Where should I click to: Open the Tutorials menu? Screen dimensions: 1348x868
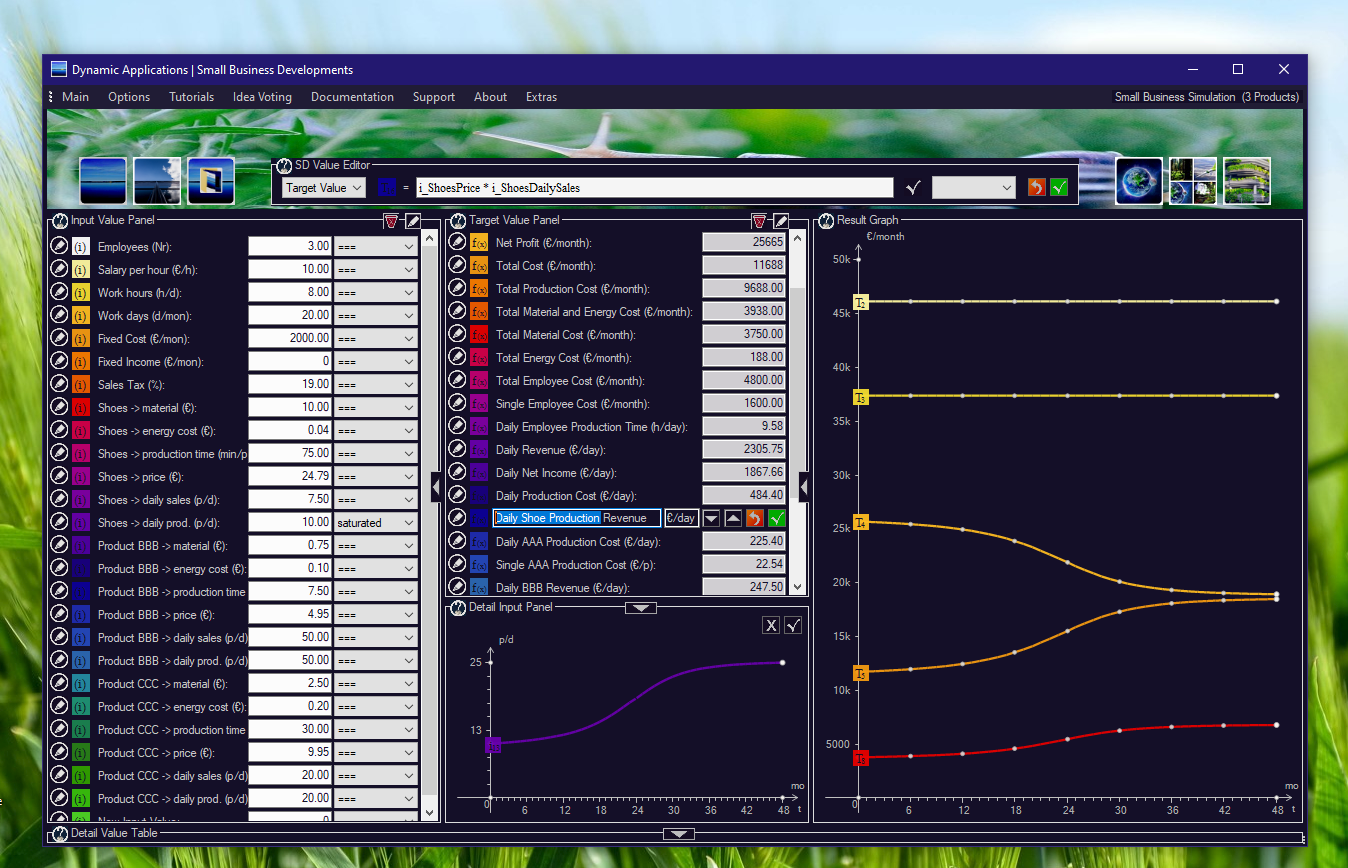coord(191,97)
